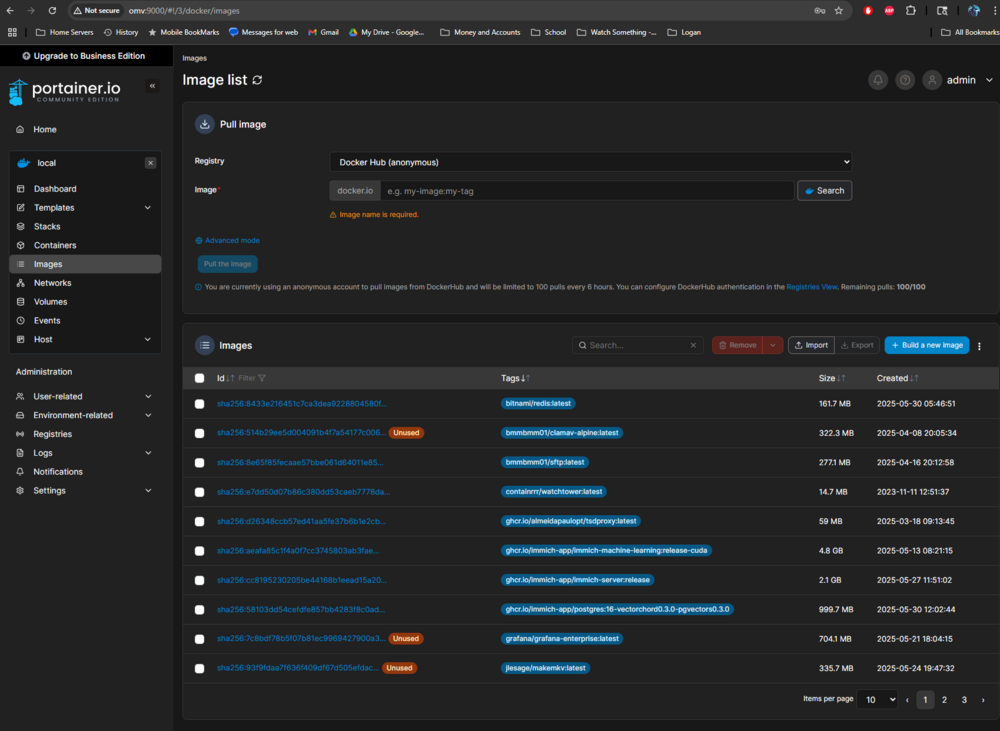
Task: Expand the Host sidebar section
Action: [x=148, y=339]
